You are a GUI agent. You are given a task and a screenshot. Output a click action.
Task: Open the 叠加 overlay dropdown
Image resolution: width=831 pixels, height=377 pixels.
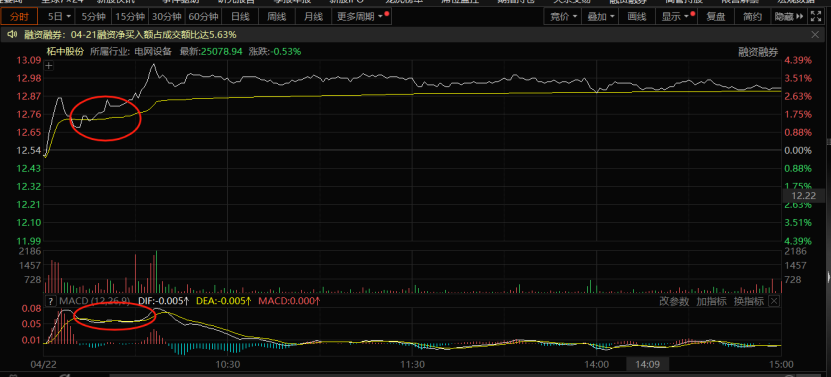(x=601, y=17)
